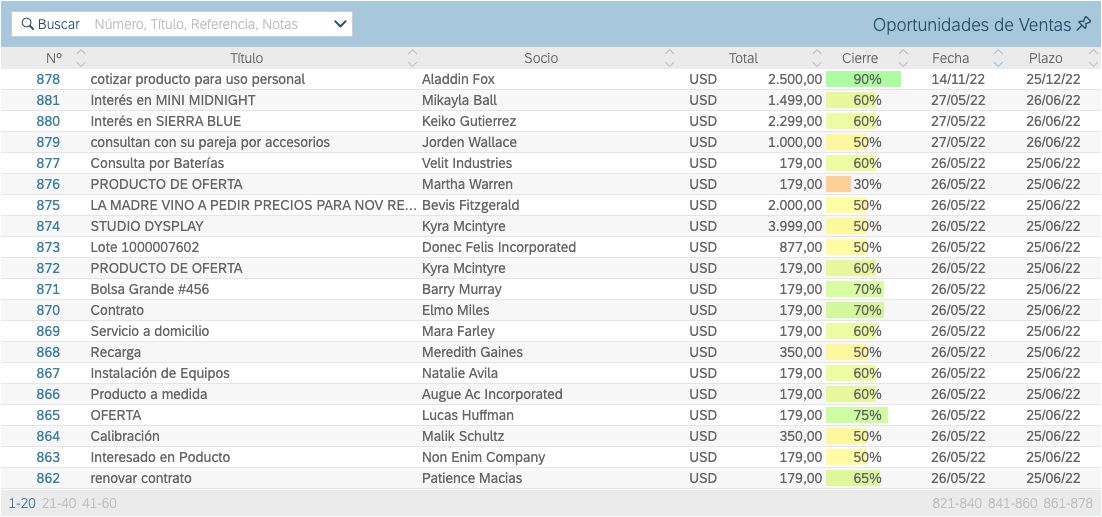Image resolution: width=1102 pixels, height=517 pixels.
Task: Sort by the Cierre column arrows
Action: [903, 58]
